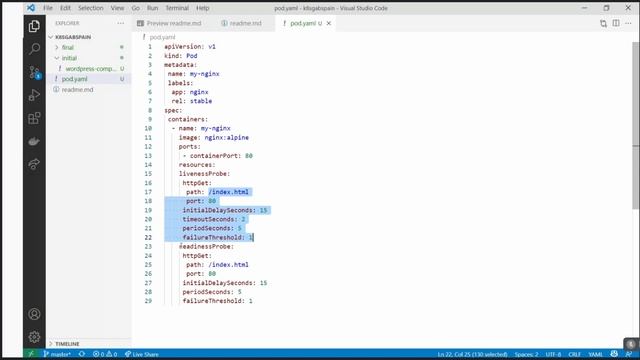The width and height of the screenshot is (640, 360).
Task: Open Accounts icon in activity bar
Action: [34, 314]
